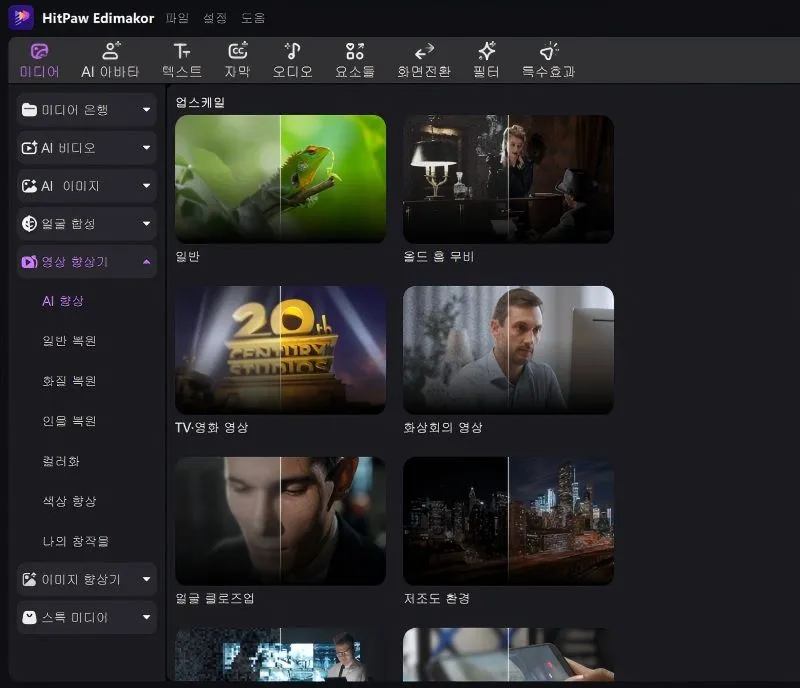Click the TV·영화 영상 caption
This screenshot has height=688, width=800.
click(x=211, y=427)
